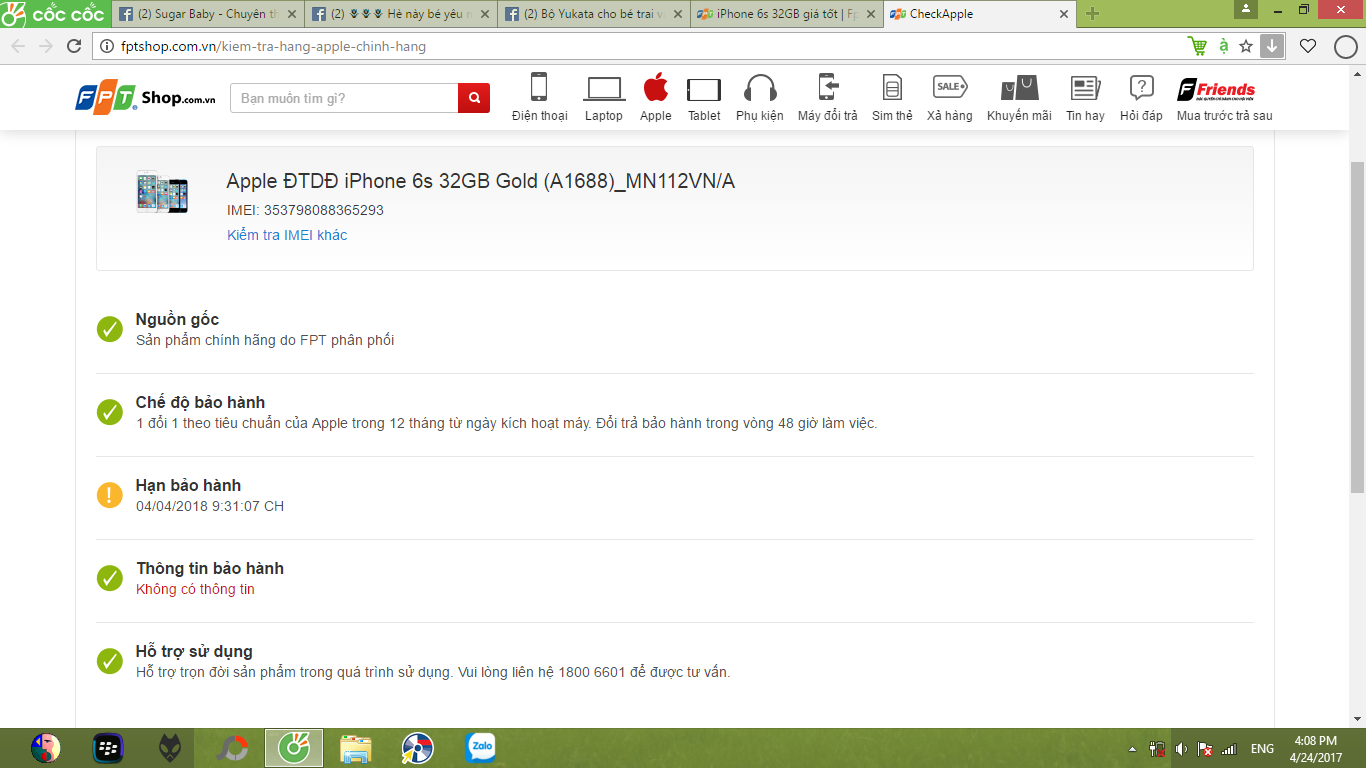This screenshot has height=768, width=1366.
Task: Click the browser forward arrow
Action: click(46, 46)
